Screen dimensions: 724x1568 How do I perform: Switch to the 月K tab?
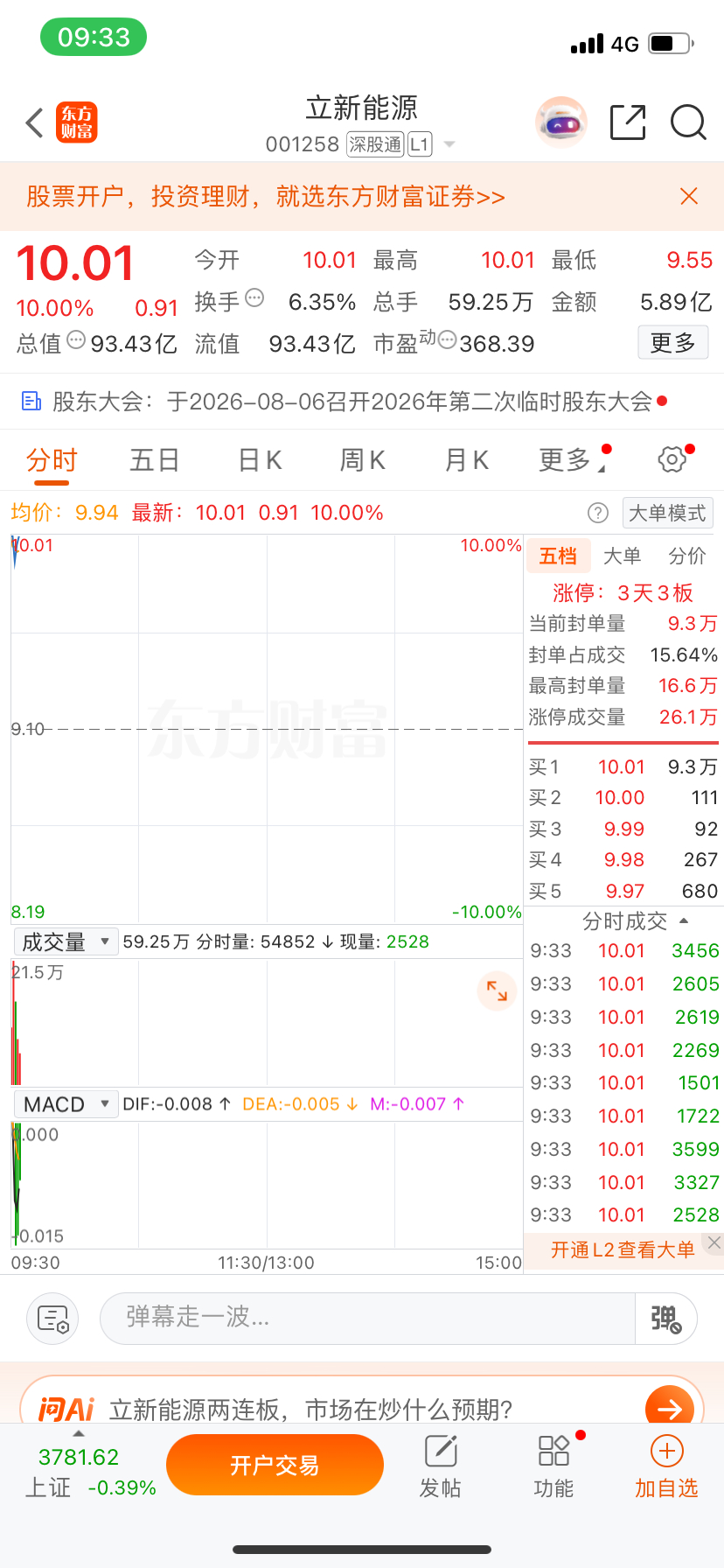click(467, 460)
